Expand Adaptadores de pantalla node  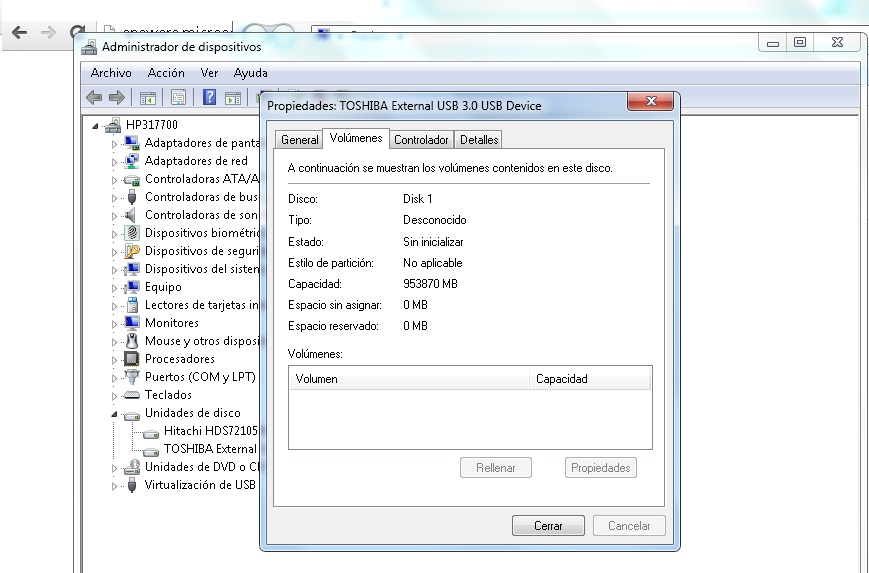pos(114,144)
